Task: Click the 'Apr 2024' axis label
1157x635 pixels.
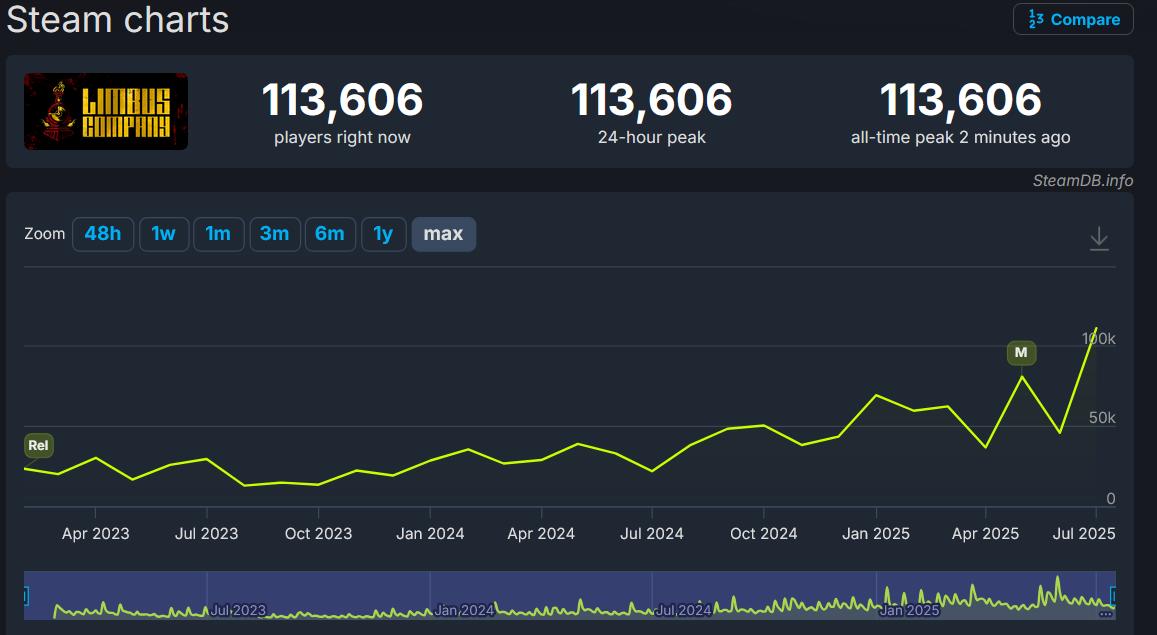Action: pyautogui.click(x=541, y=533)
